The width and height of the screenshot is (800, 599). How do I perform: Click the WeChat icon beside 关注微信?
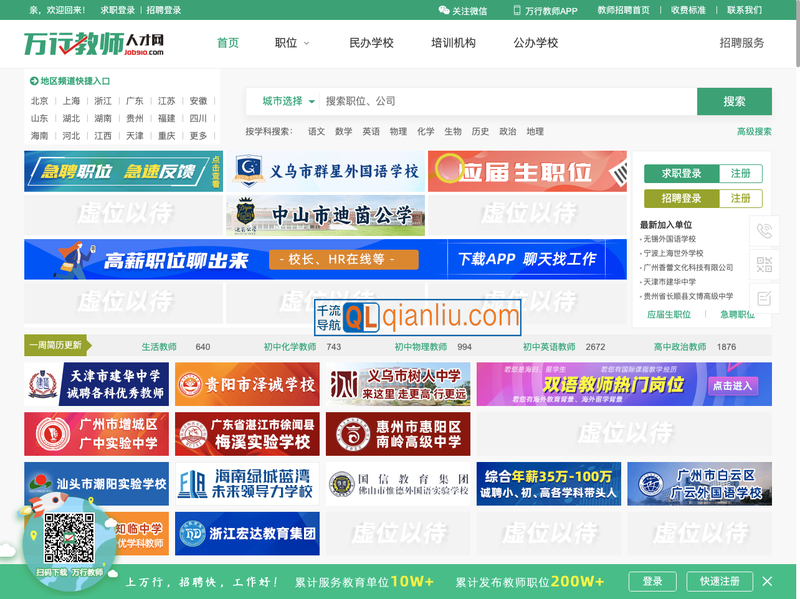[x=443, y=12]
